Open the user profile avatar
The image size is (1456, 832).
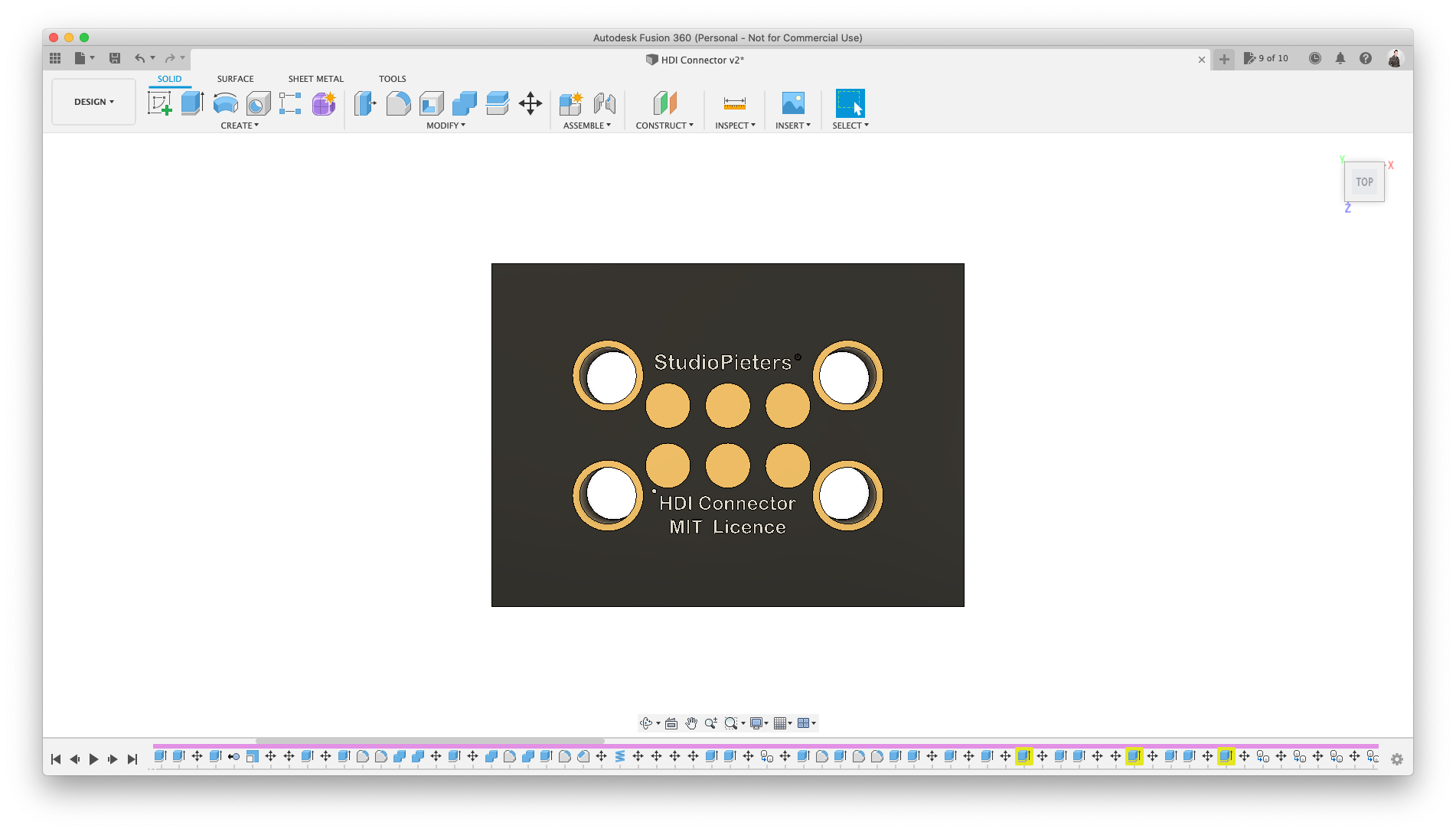(x=1395, y=58)
